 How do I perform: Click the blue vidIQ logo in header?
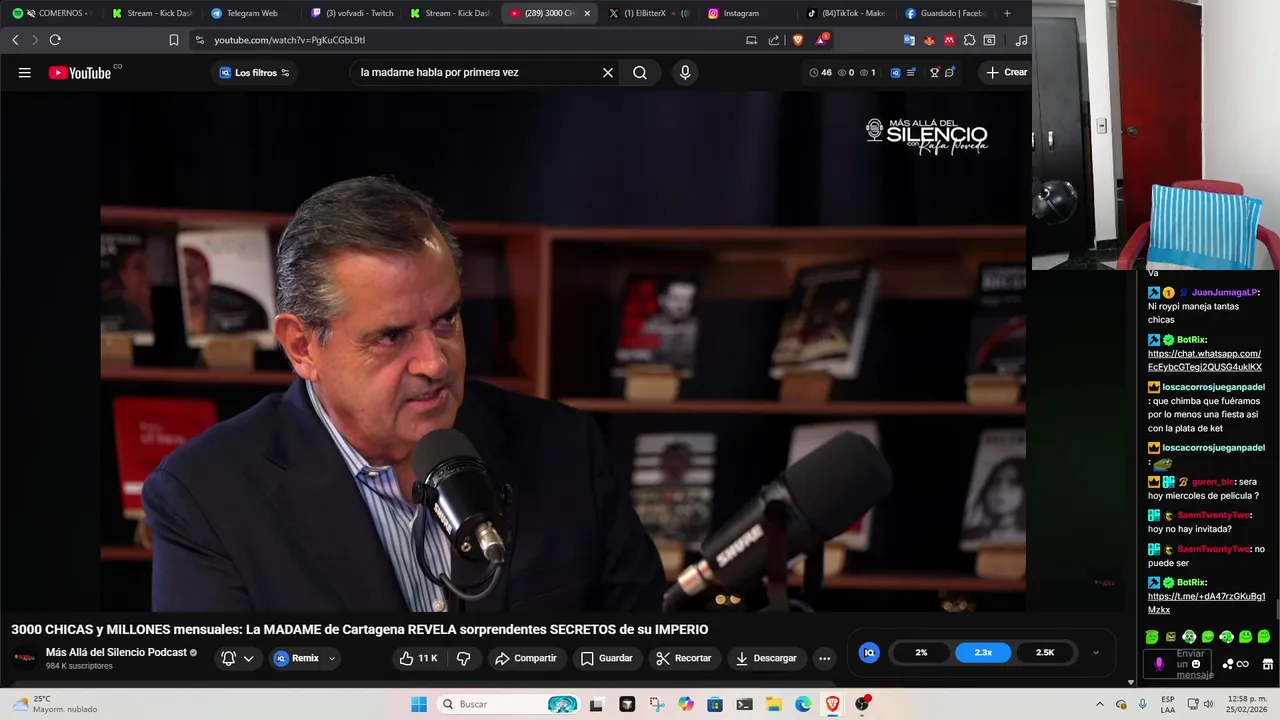click(x=895, y=72)
